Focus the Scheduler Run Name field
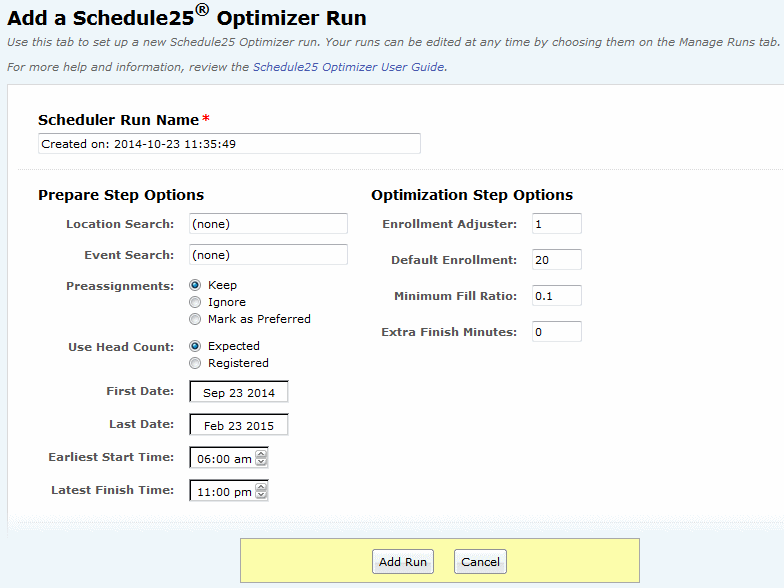This screenshot has width=784, height=588. click(229, 144)
